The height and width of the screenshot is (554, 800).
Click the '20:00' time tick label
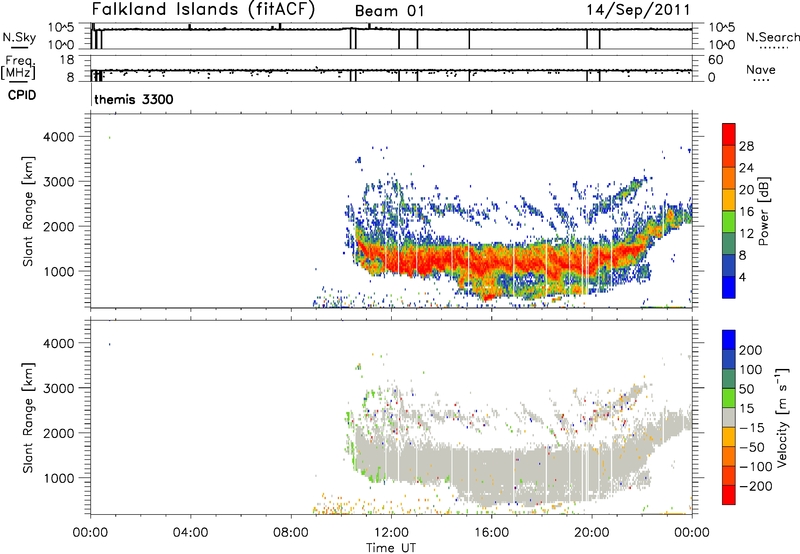(592, 533)
